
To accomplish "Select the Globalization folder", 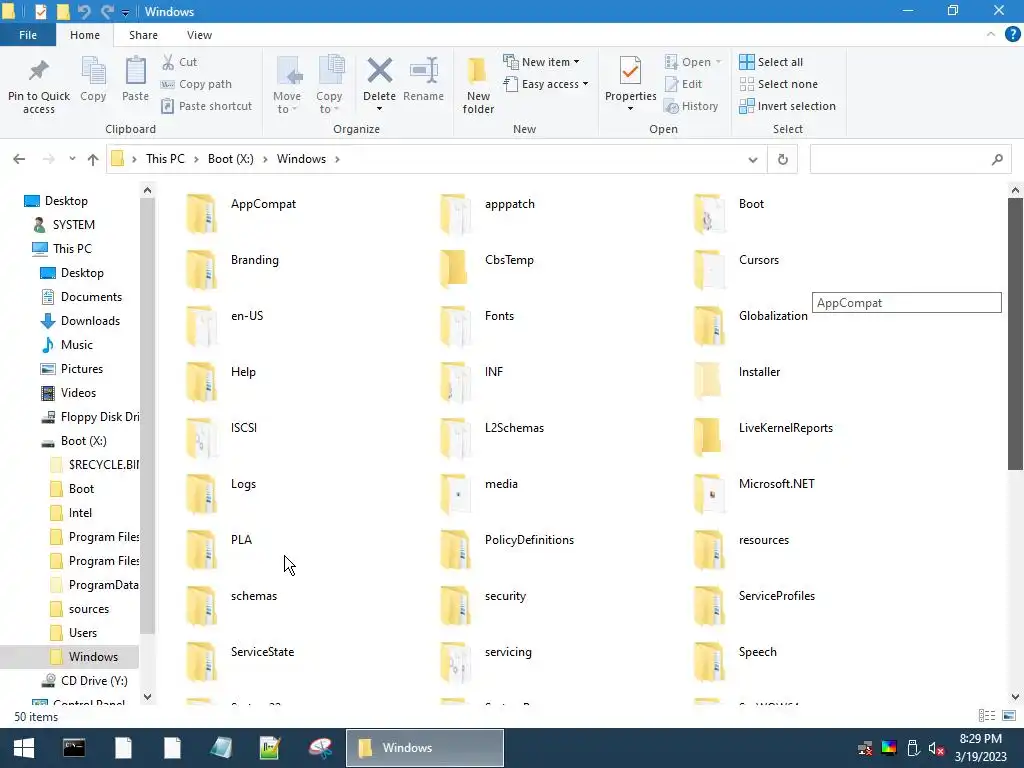I will tap(751, 325).
